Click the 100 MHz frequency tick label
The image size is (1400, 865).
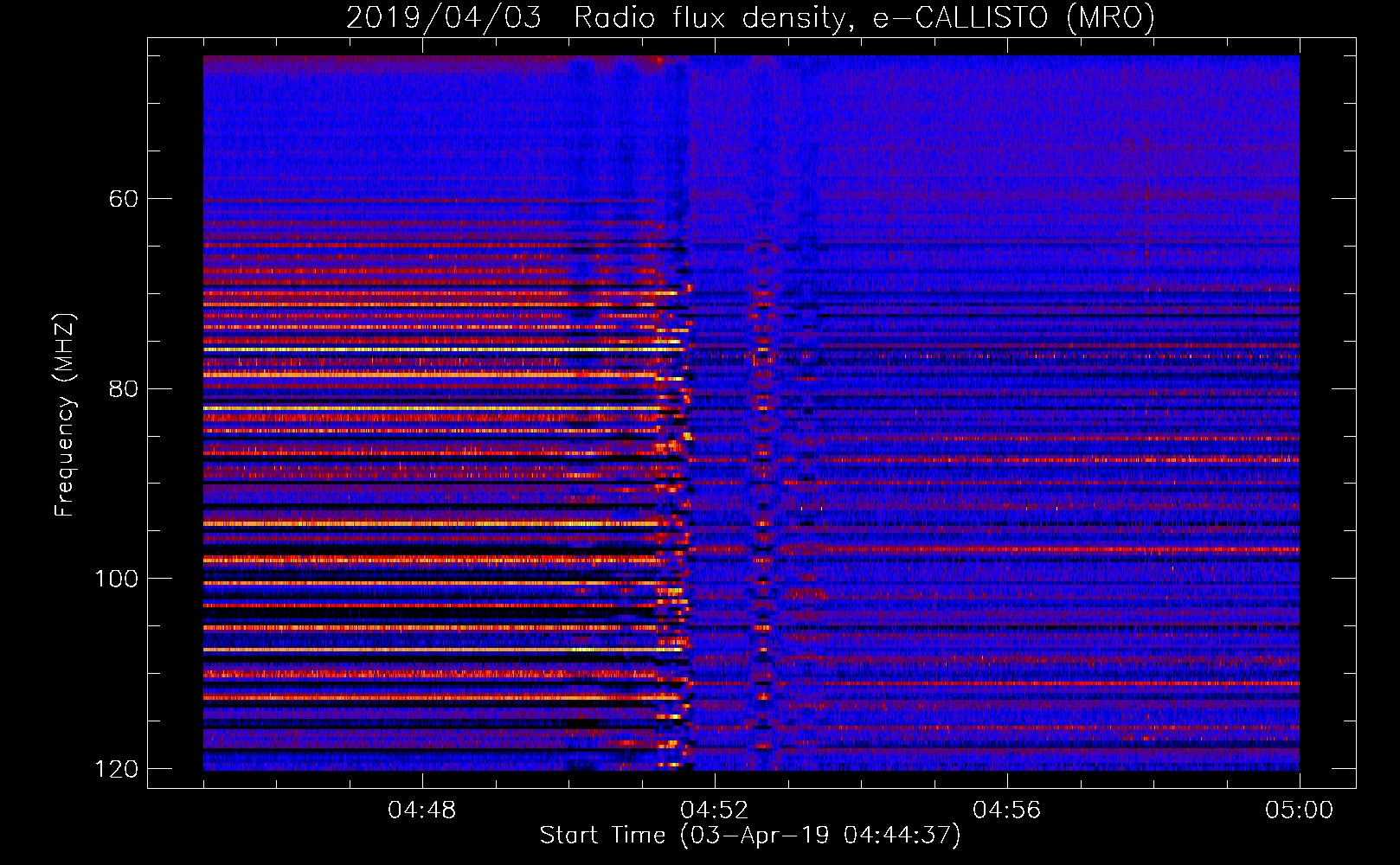[x=117, y=578]
